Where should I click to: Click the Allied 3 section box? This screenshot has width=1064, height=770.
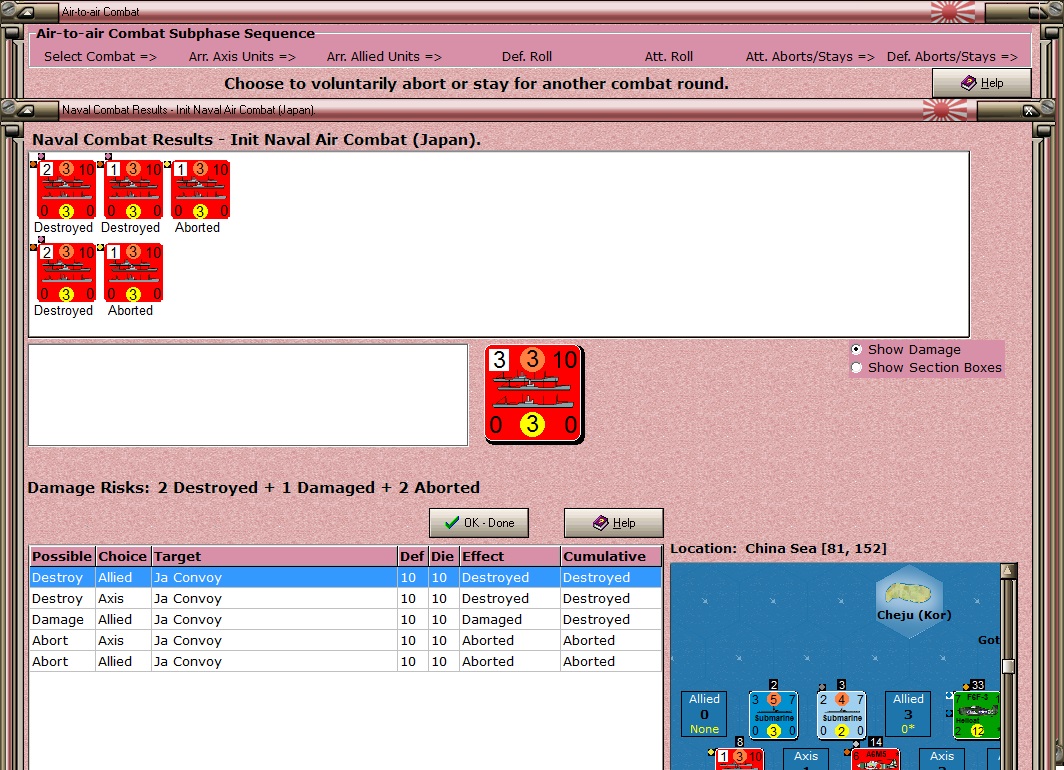coord(908,714)
